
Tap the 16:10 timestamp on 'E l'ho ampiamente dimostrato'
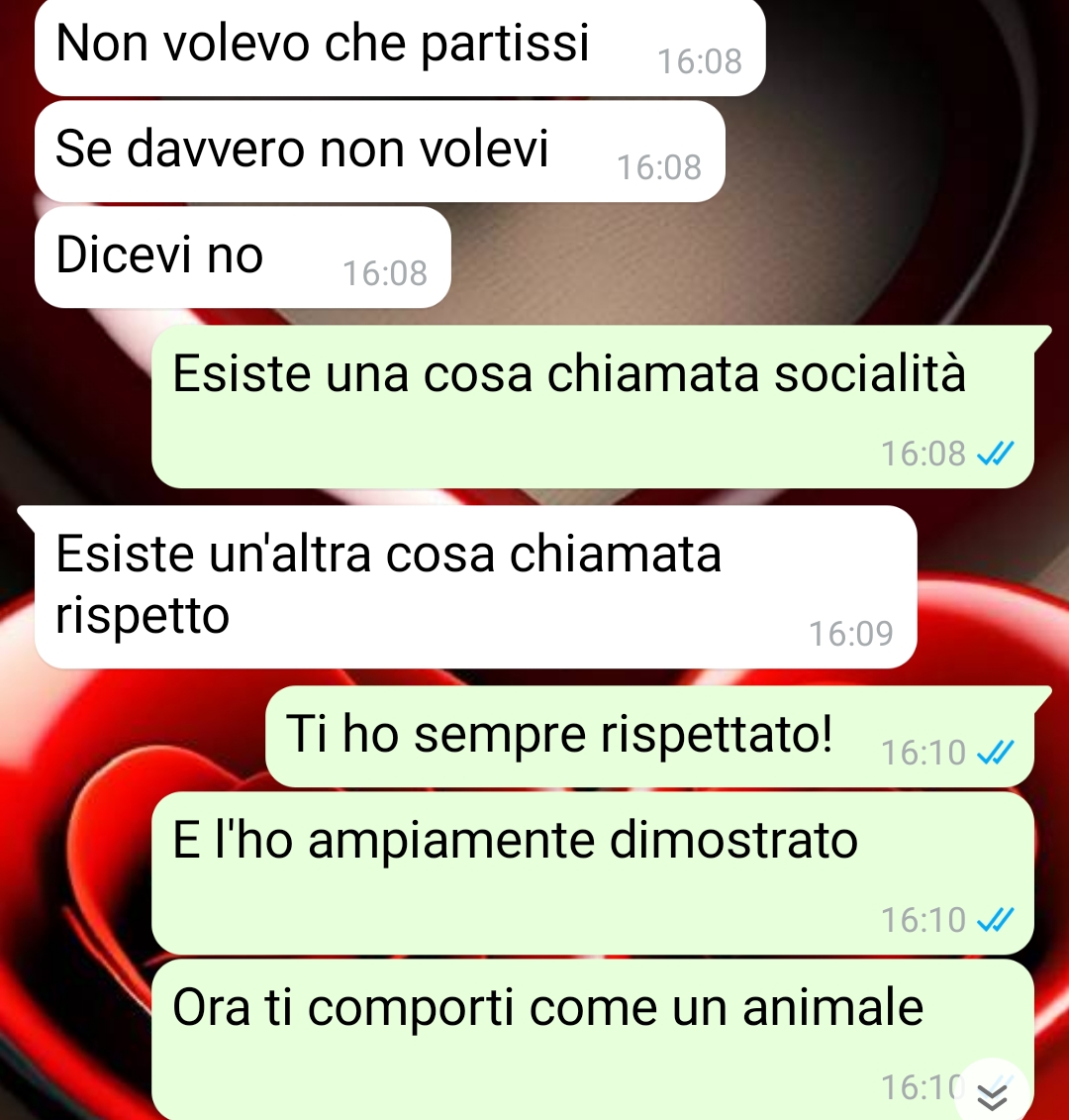(x=923, y=920)
